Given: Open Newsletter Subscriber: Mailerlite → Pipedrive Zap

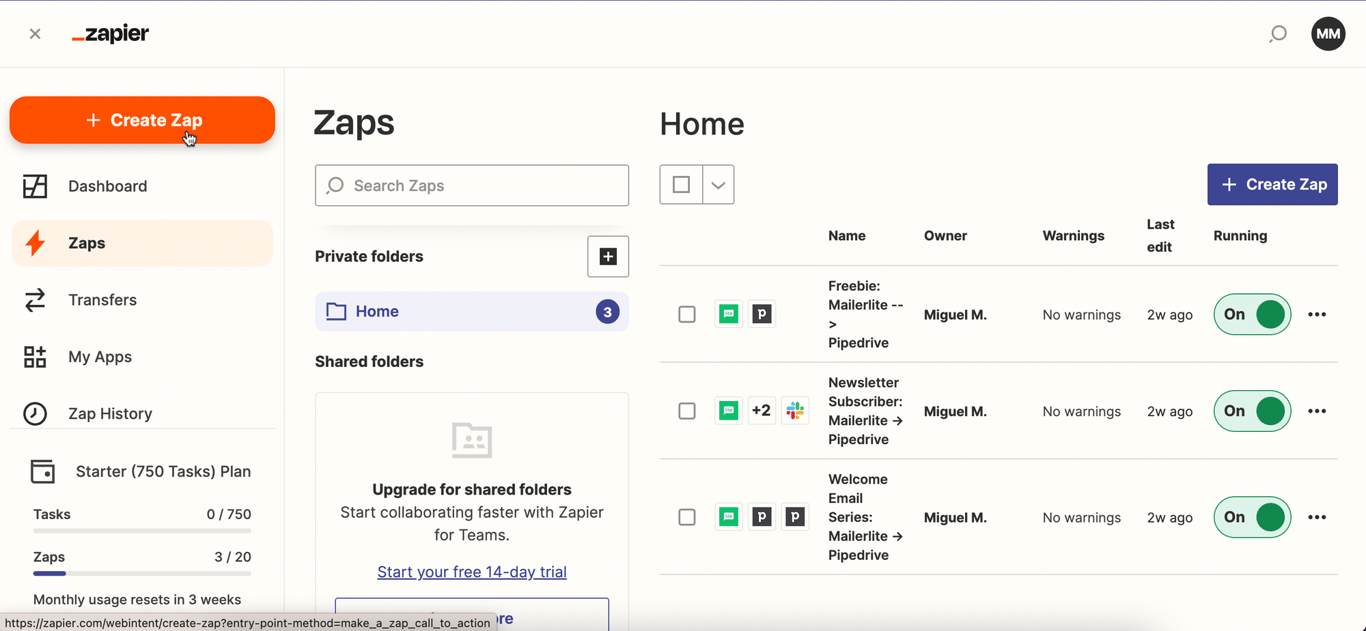Looking at the screenshot, I should [x=865, y=411].
